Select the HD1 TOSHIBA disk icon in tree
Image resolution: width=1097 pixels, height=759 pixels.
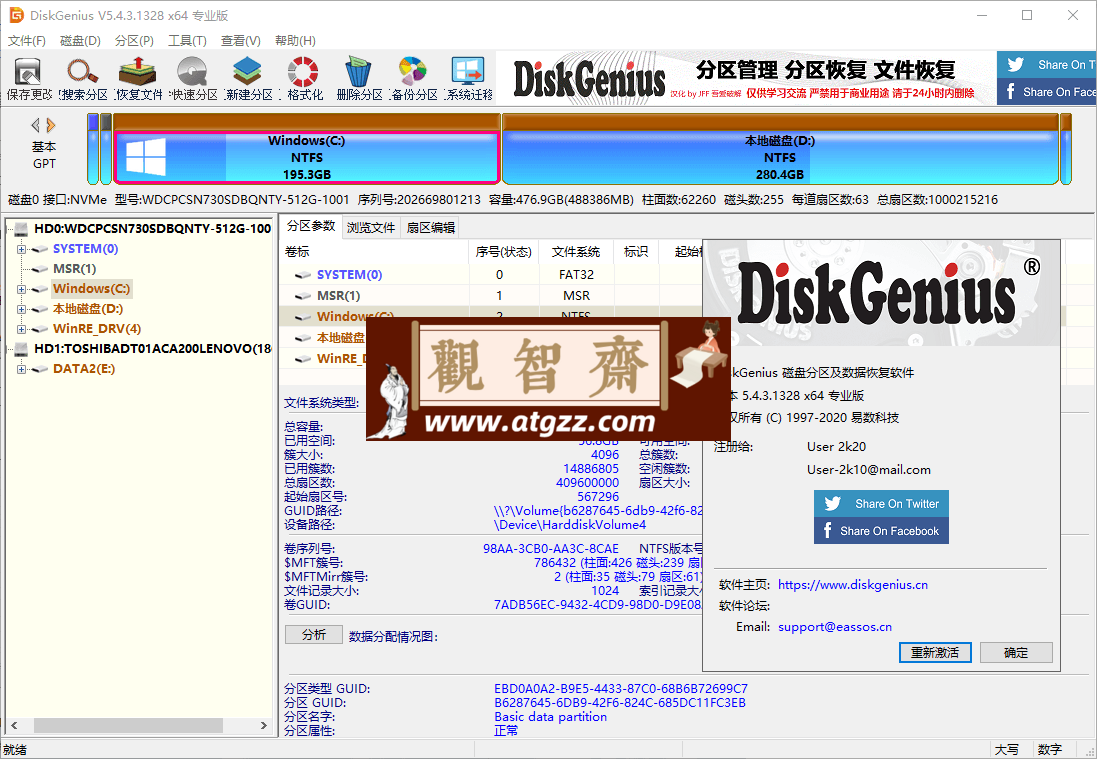point(21,348)
